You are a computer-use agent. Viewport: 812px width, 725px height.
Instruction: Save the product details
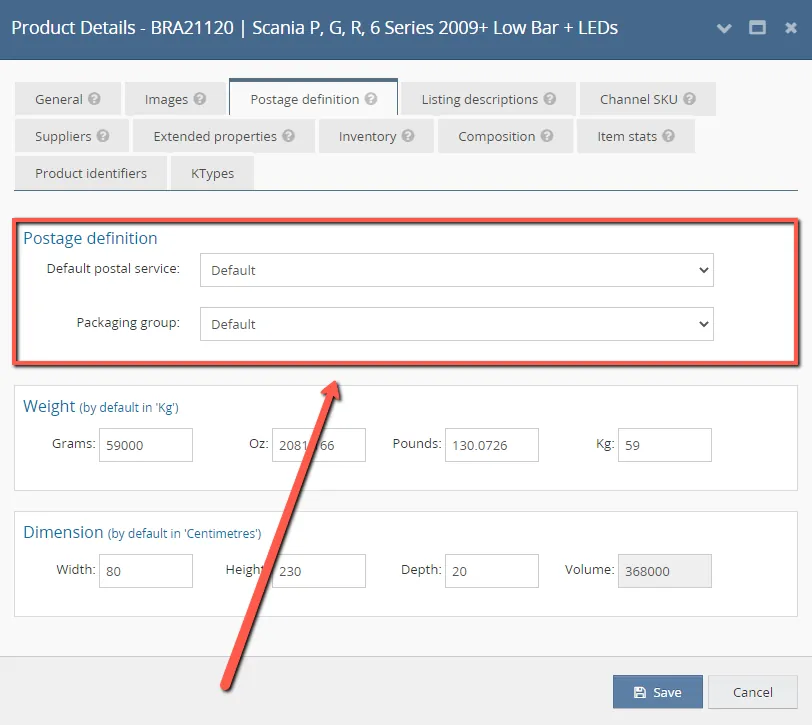pyautogui.click(x=658, y=692)
